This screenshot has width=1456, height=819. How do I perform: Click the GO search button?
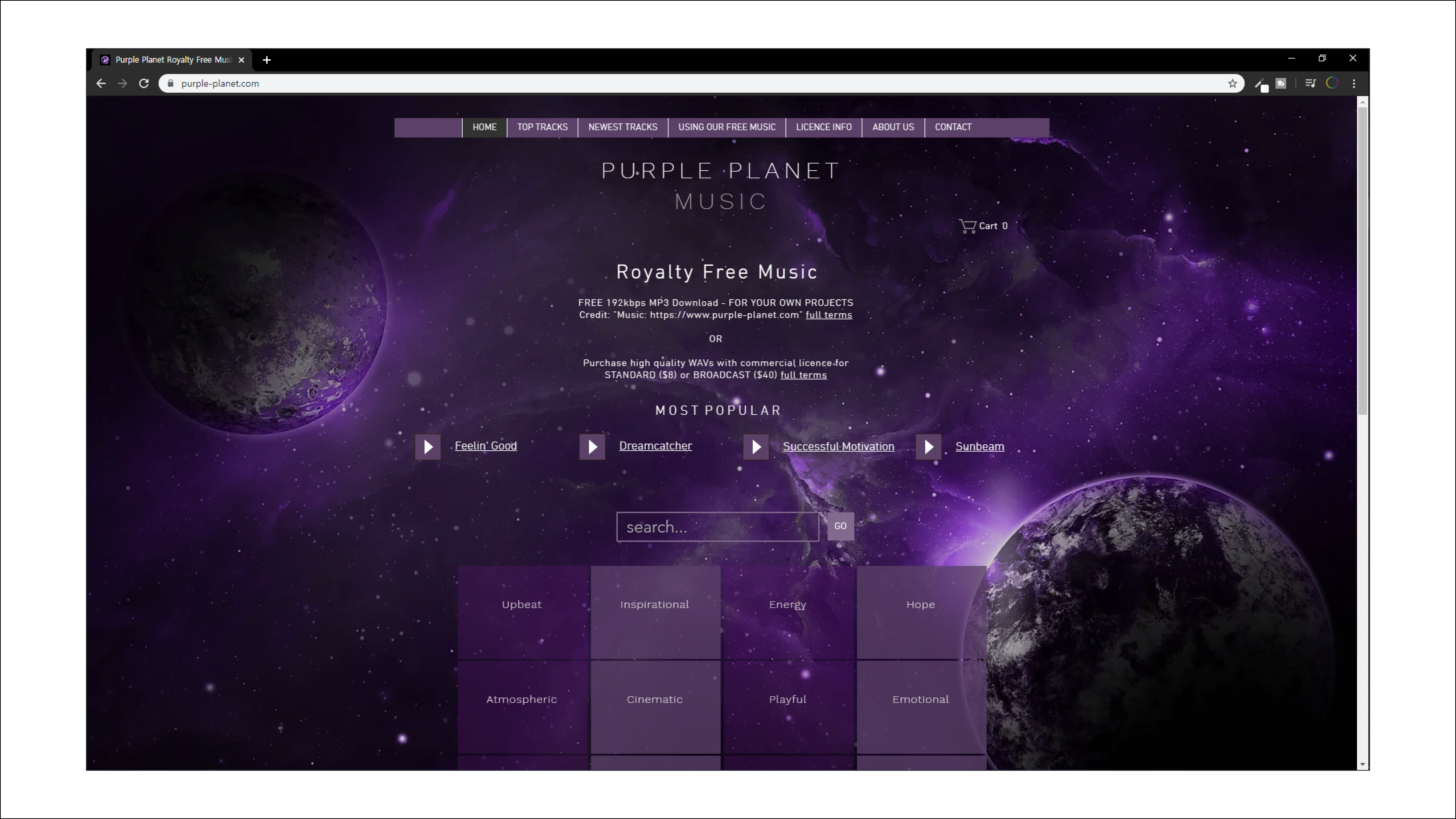coord(840,526)
